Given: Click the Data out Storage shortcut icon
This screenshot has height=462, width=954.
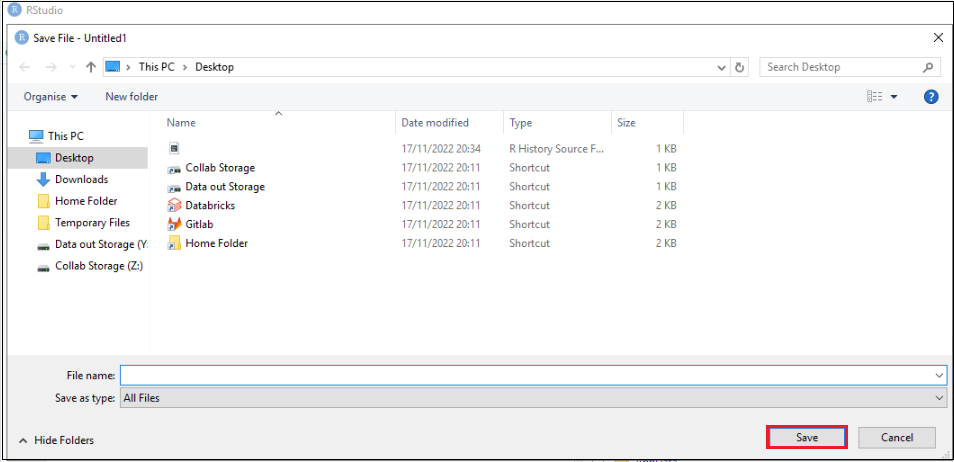Looking at the screenshot, I should pos(174,187).
